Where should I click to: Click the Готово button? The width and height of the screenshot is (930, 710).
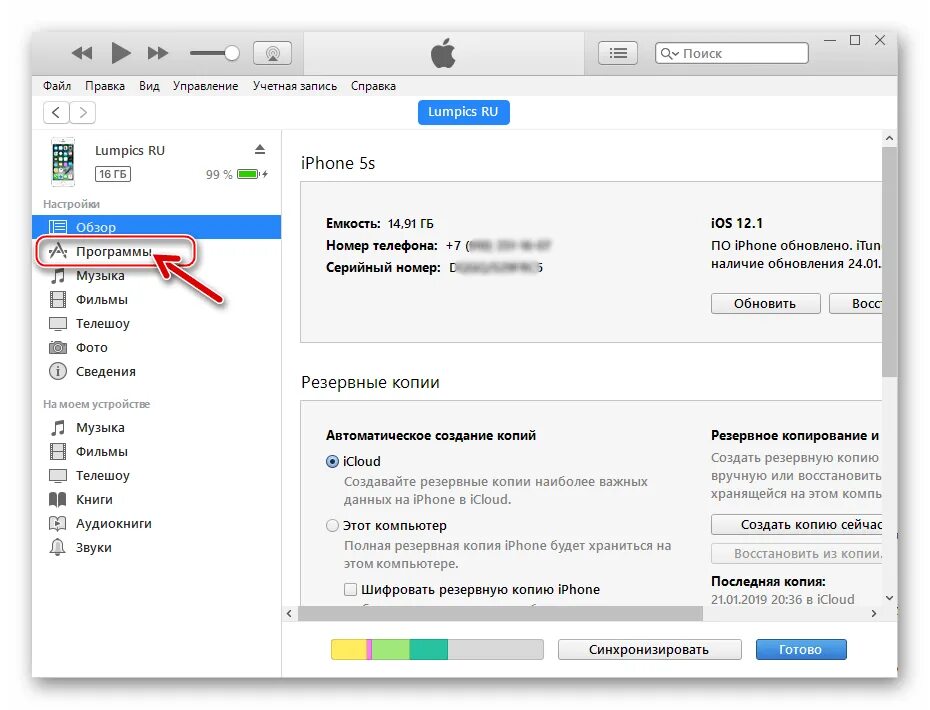pyautogui.click(x=801, y=649)
